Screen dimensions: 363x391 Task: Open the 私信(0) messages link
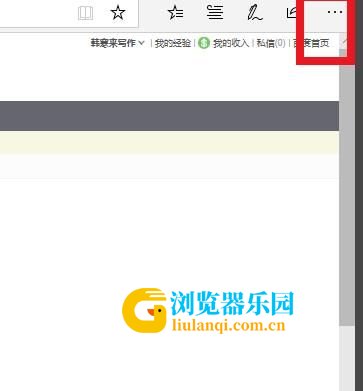point(271,43)
